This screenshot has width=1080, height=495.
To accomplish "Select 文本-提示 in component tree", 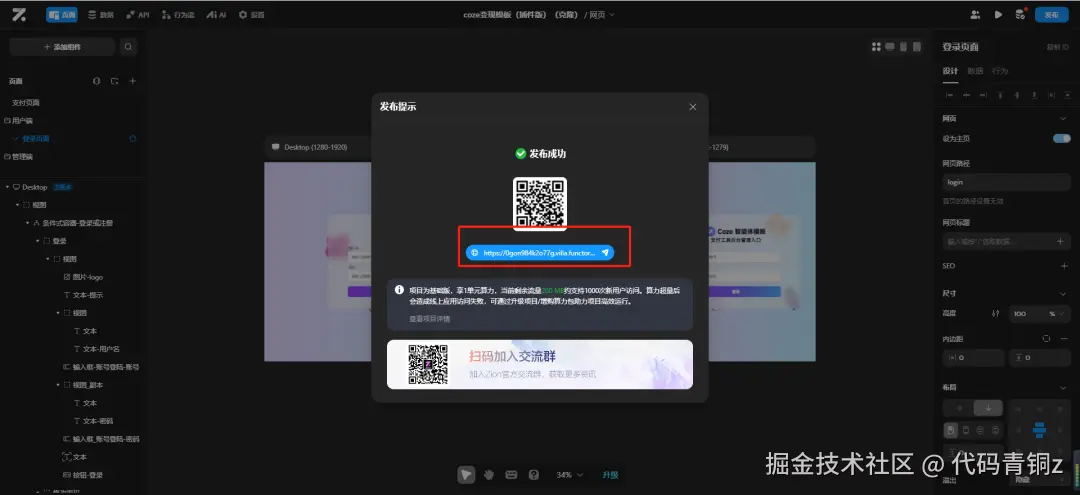I will (x=83, y=295).
